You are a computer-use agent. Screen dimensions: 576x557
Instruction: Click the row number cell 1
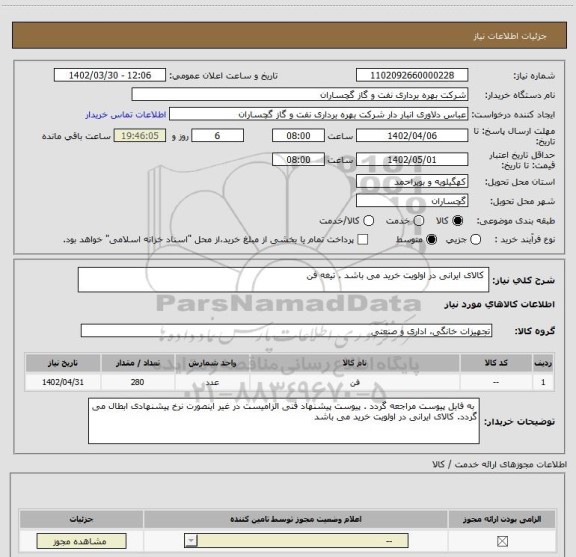(x=543, y=382)
